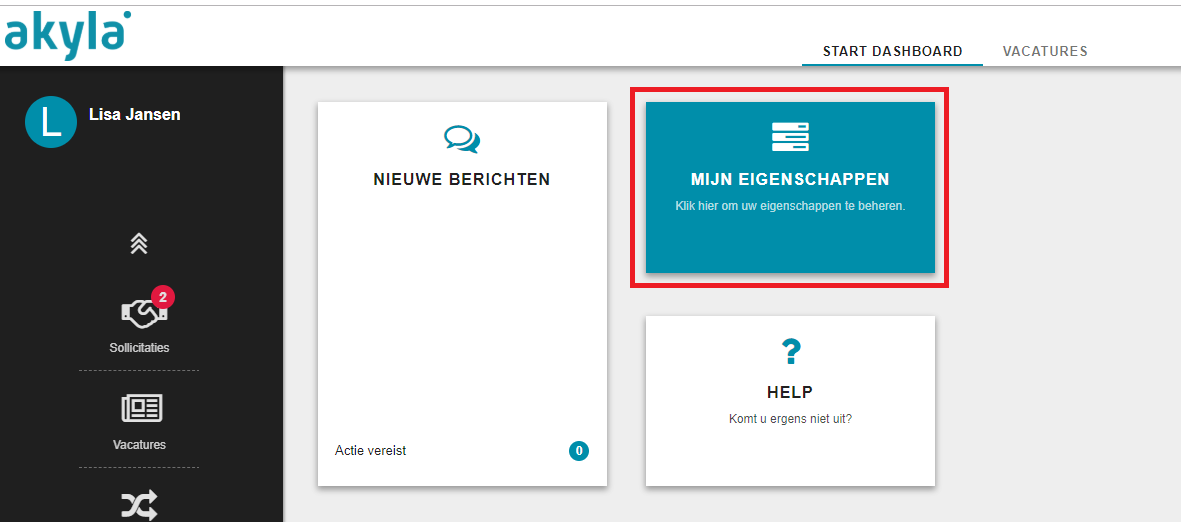Click 'Komt u ergens niet uit?' text
The height and width of the screenshot is (522, 1181).
790,419
